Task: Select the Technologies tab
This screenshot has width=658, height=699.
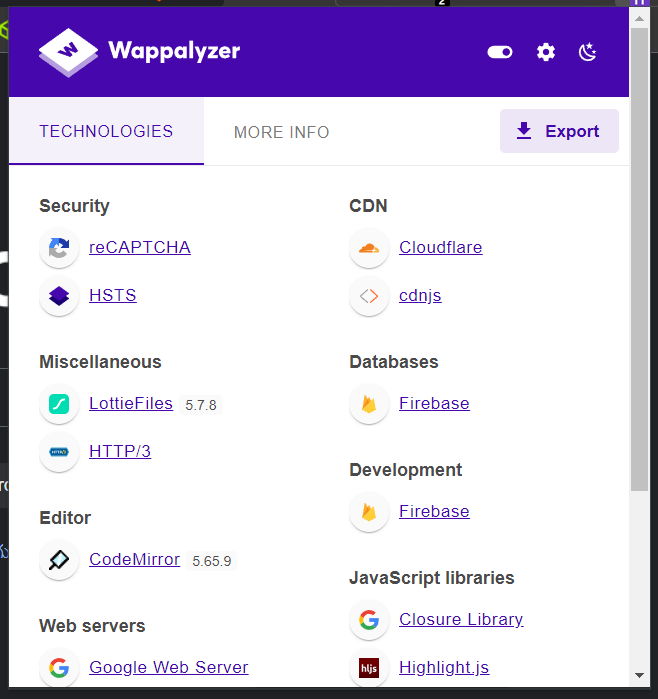Action: [106, 132]
